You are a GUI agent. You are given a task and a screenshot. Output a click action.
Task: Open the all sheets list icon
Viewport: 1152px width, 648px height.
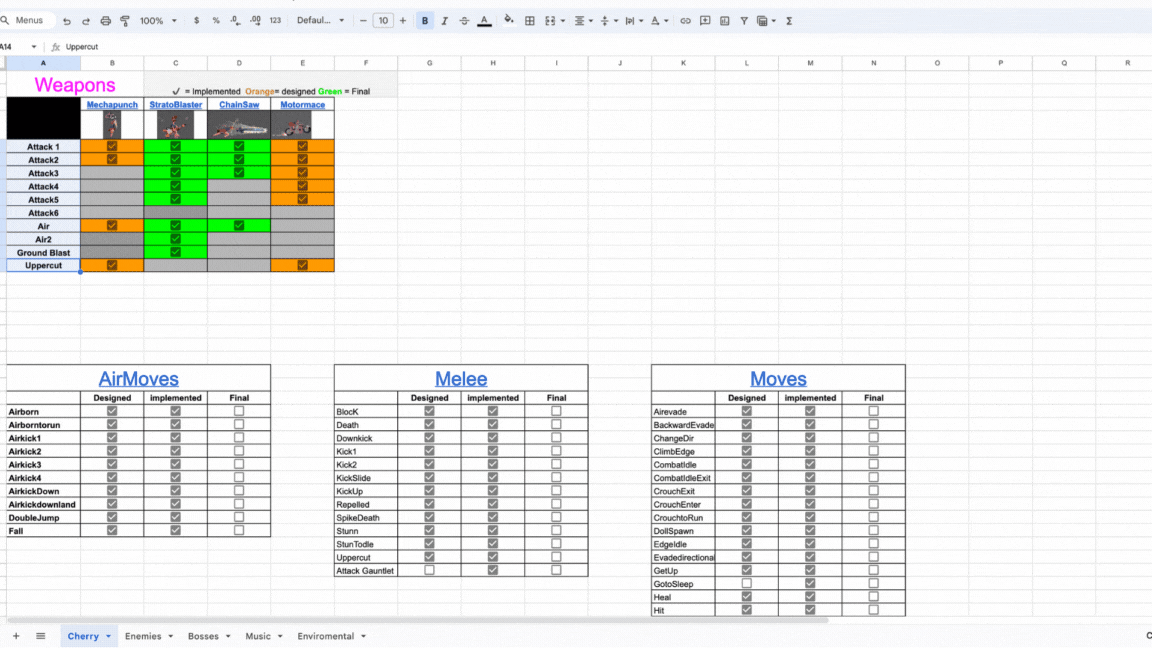coord(40,636)
